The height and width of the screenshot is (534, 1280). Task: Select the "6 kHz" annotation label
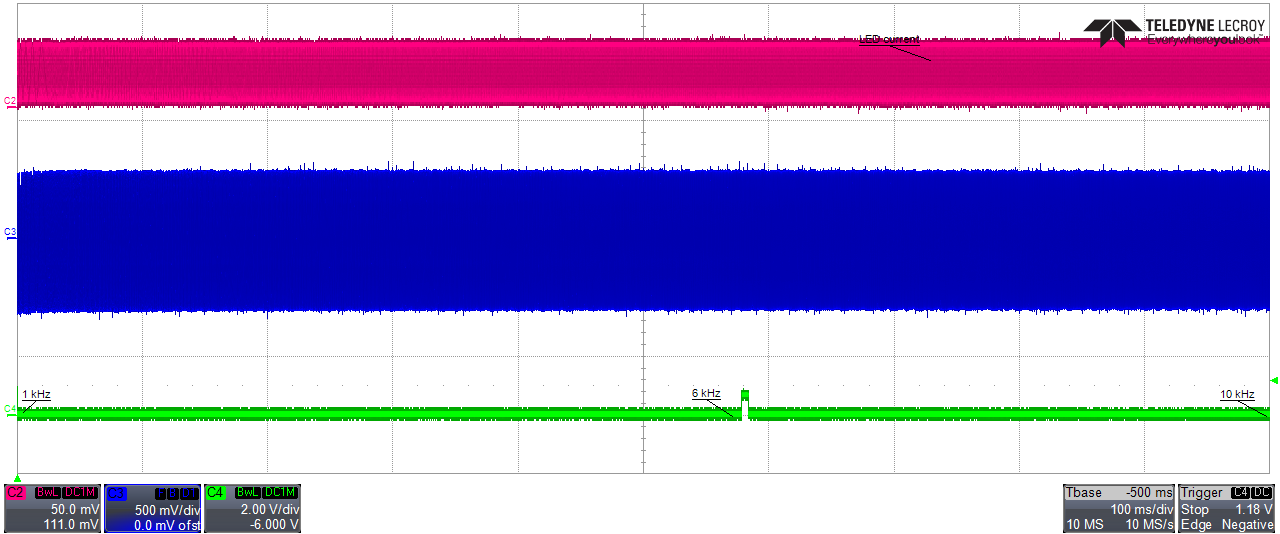tap(706, 394)
